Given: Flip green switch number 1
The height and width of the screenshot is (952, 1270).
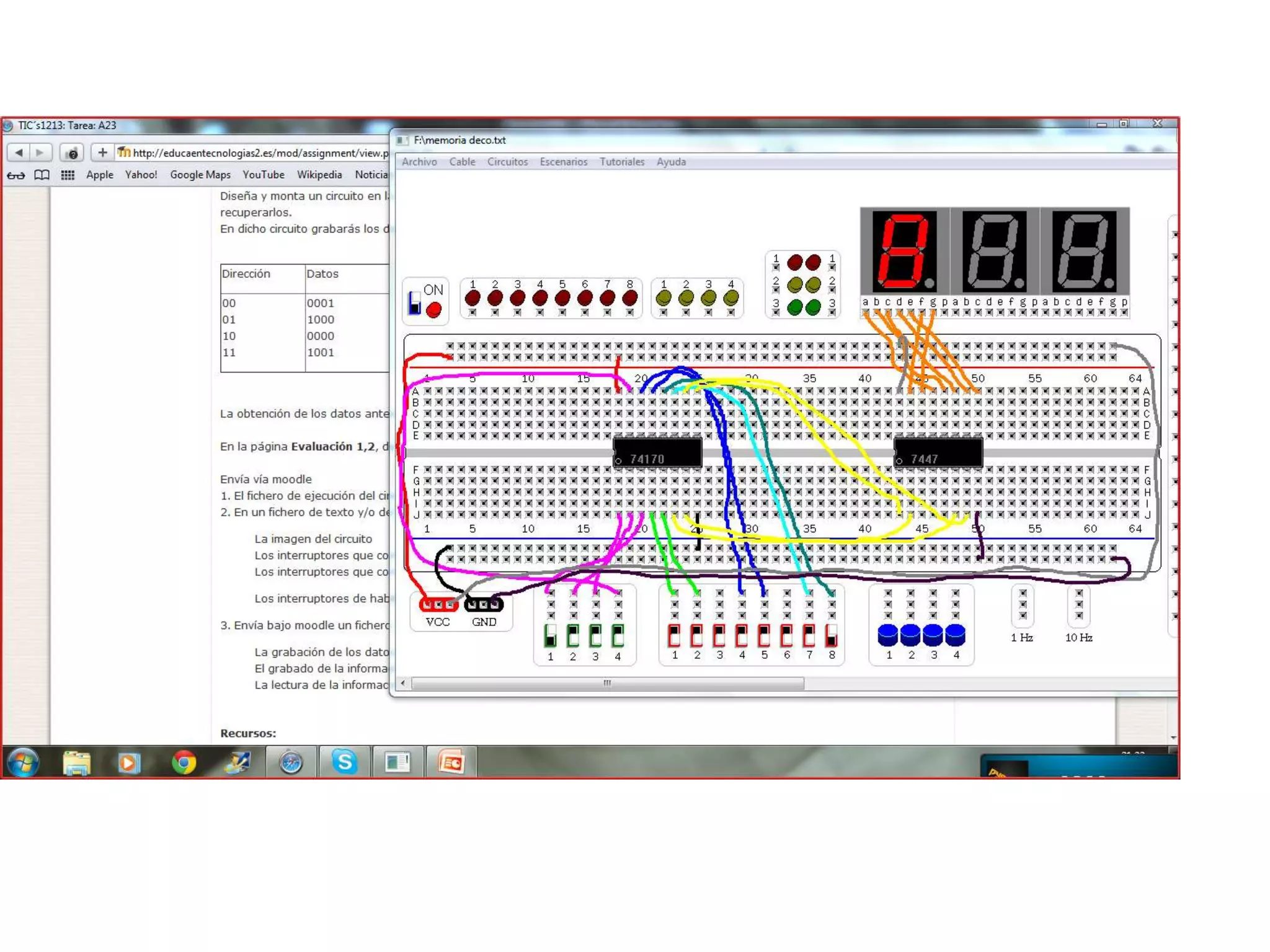Looking at the screenshot, I should tap(550, 636).
